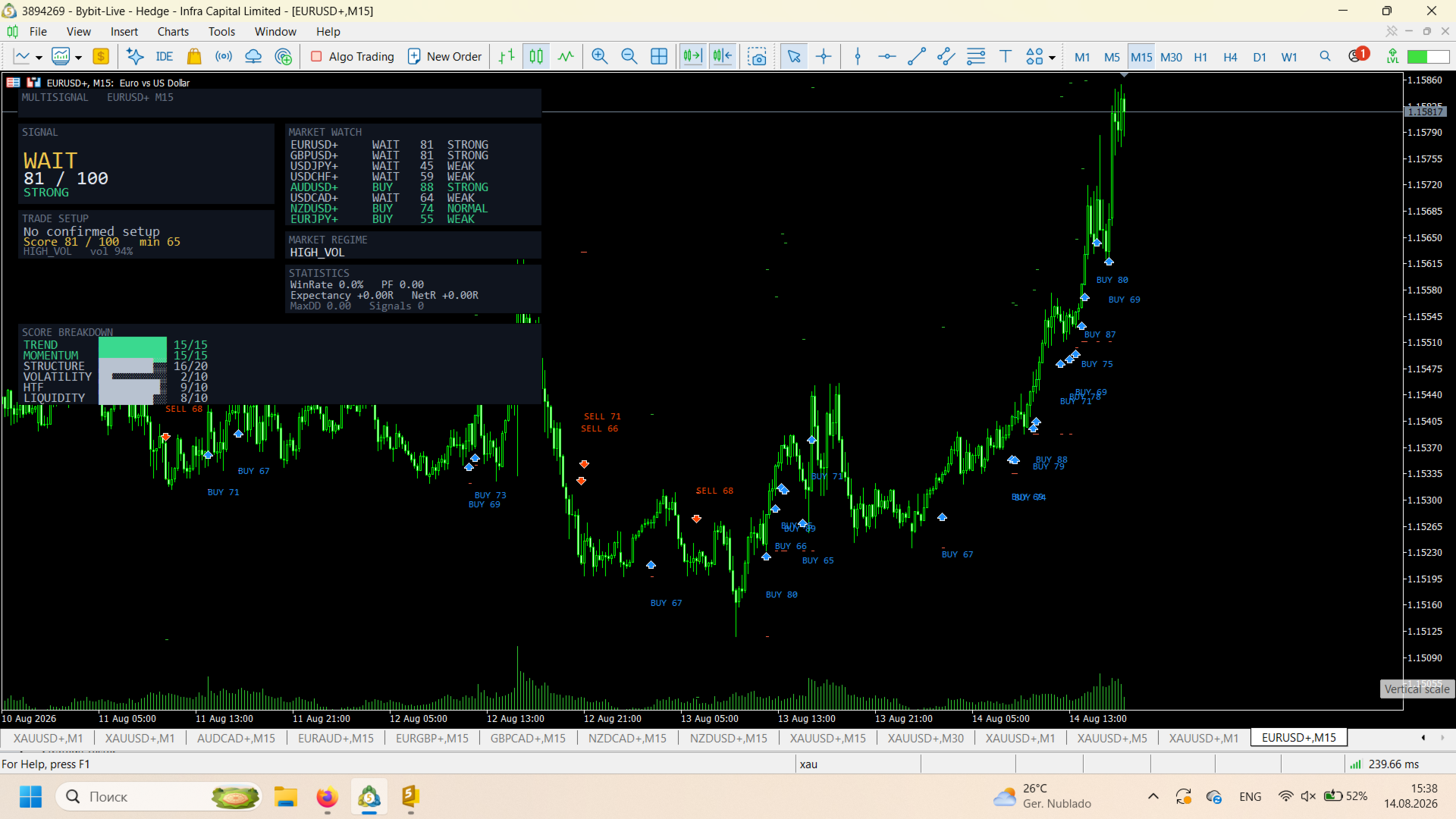Open the indicators chart icon
Image resolution: width=1456 pixels, height=819 pixels.
click(61, 56)
